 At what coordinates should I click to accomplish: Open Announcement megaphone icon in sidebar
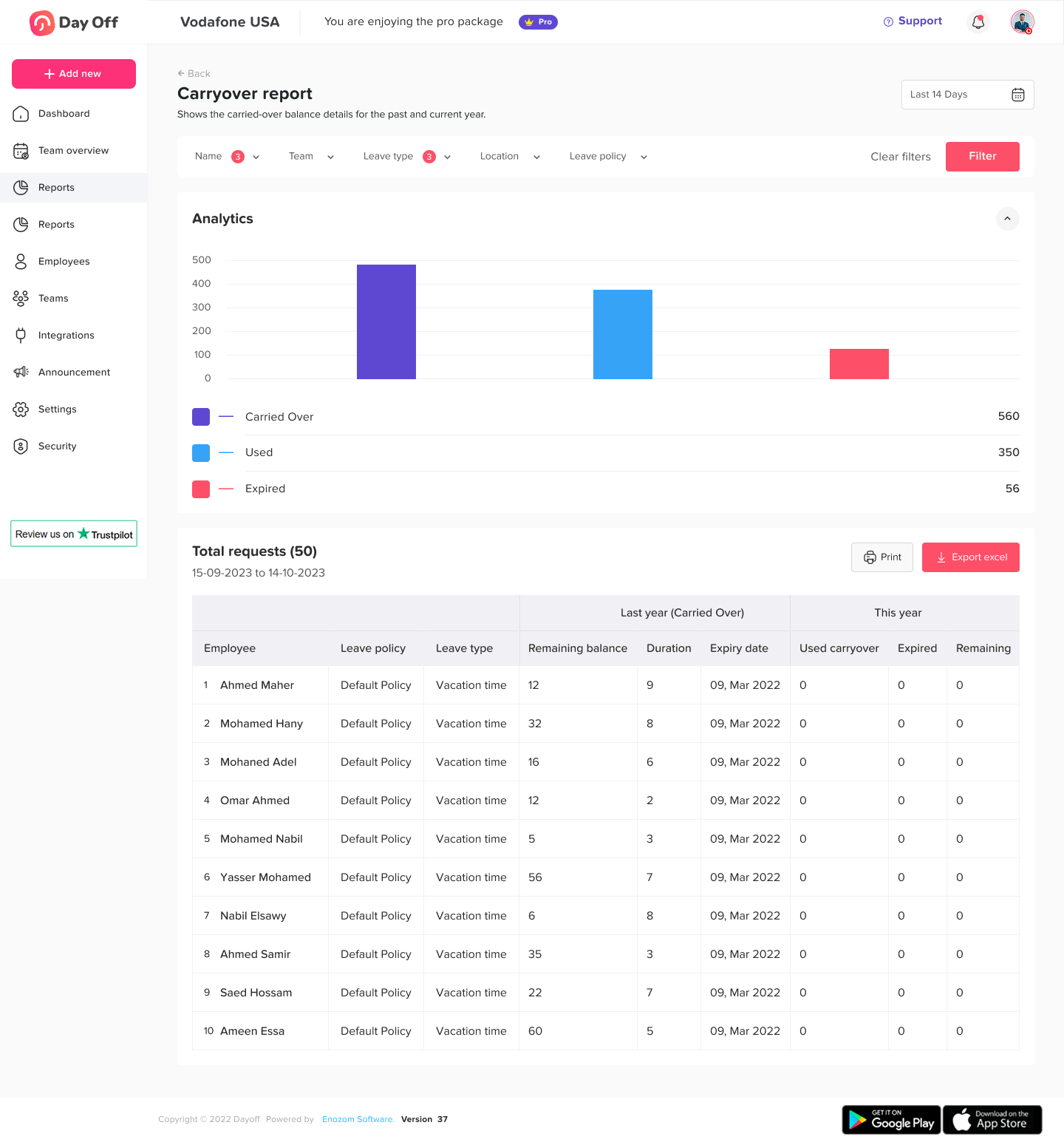pyautogui.click(x=21, y=373)
